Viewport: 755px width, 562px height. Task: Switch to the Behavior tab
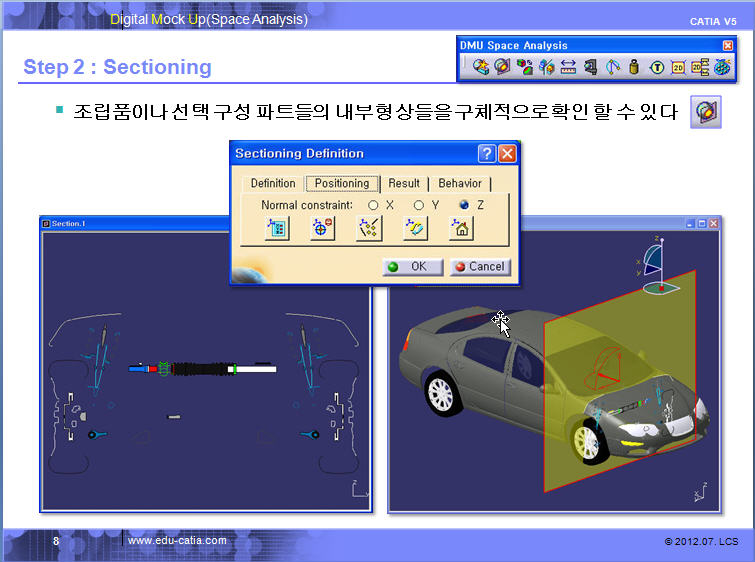[459, 183]
